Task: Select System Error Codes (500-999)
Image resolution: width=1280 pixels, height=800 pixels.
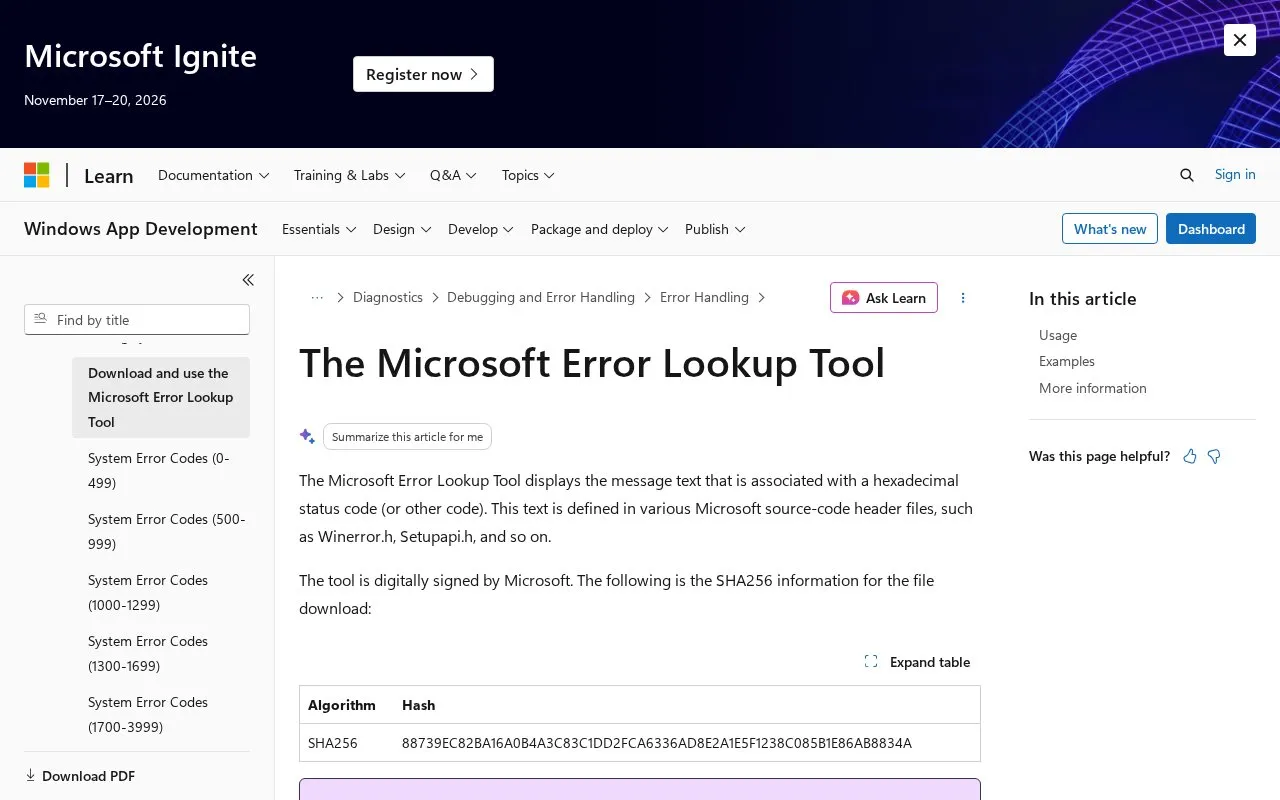Action: pos(161,531)
